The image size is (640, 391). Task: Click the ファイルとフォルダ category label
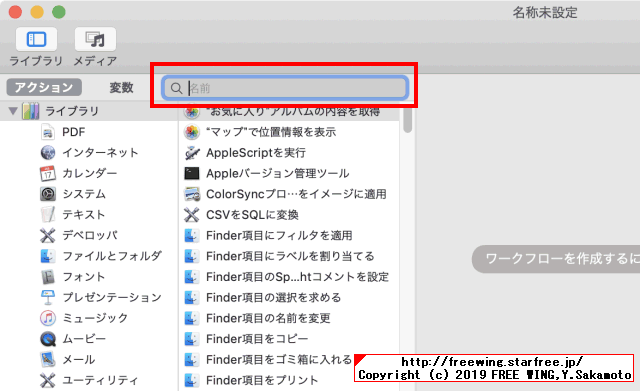112,256
